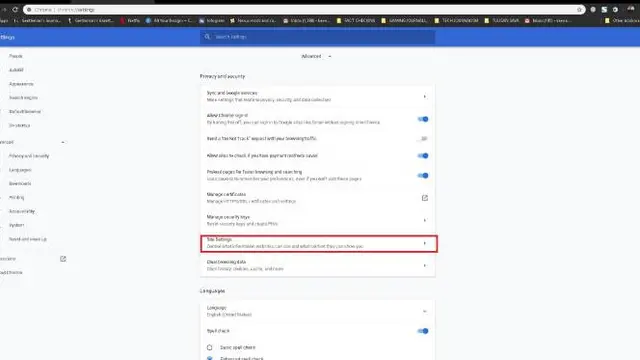Go to Default browser in sidebar
640x360 pixels.
25,112
